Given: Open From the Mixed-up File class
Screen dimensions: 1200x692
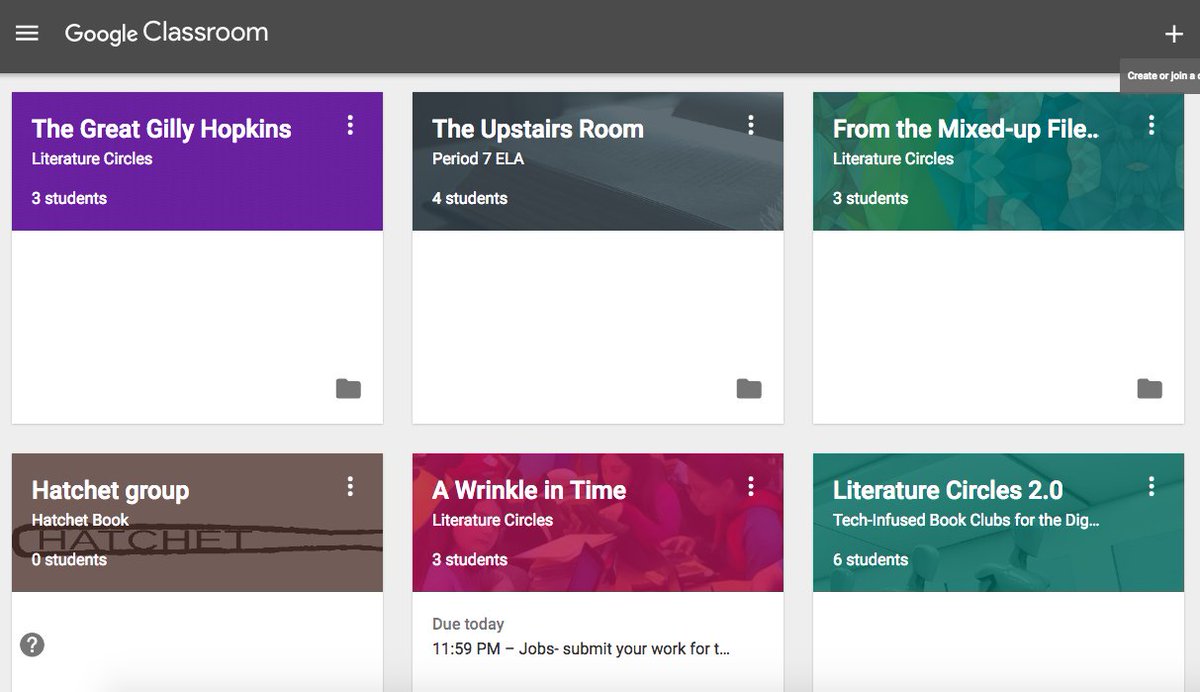Looking at the screenshot, I should click(965, 129).
